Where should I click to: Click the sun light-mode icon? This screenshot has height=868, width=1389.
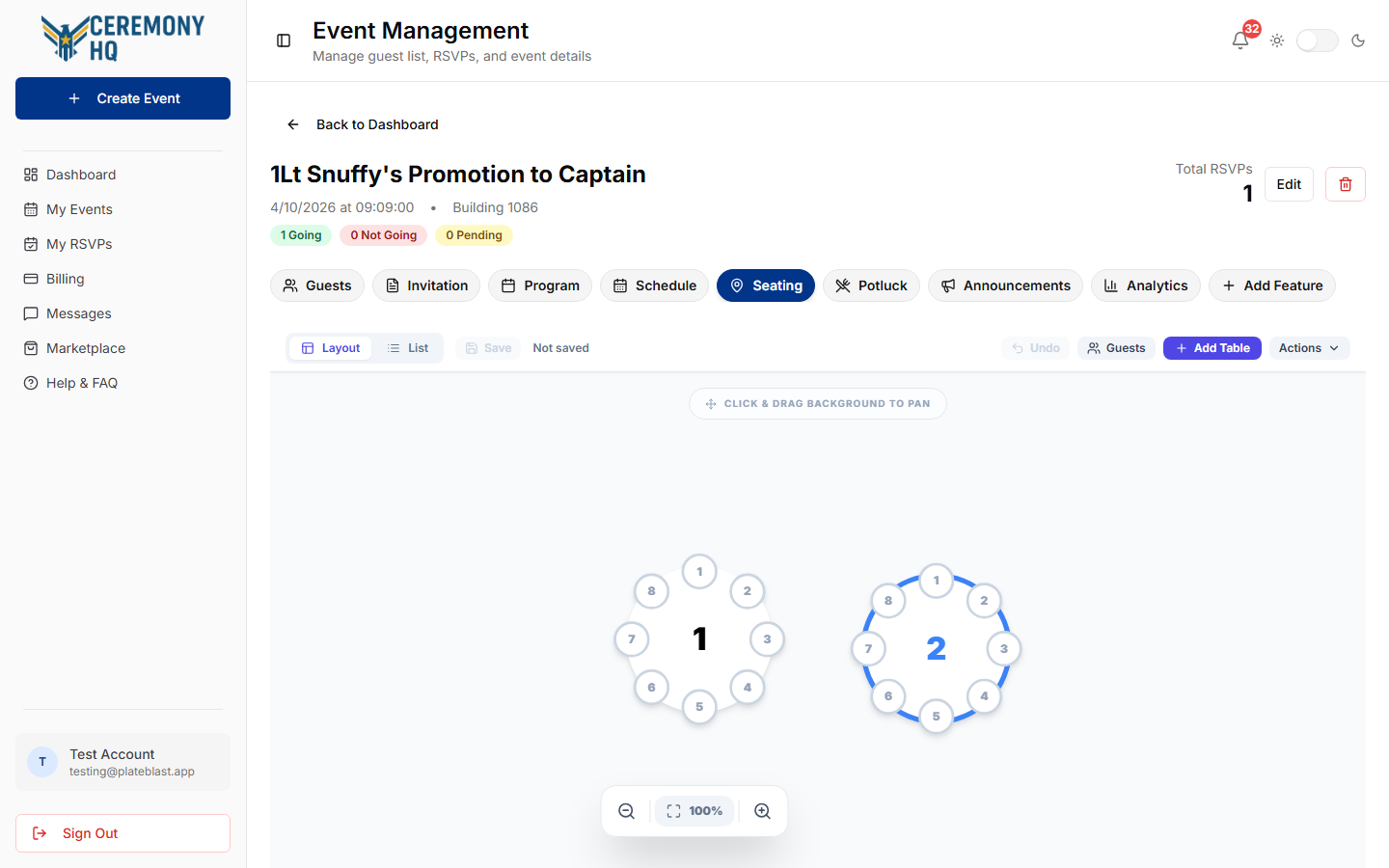pyautogui.click(x=1277, y=41)
